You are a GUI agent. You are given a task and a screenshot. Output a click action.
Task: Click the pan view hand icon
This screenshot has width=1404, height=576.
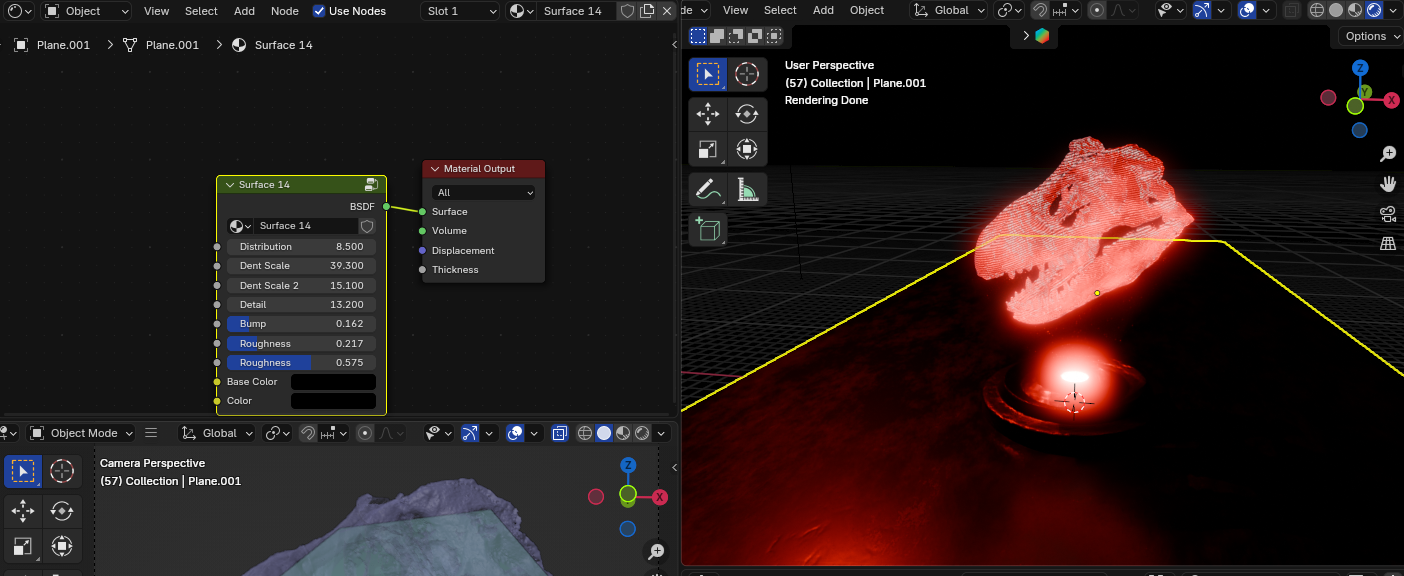1388,184
